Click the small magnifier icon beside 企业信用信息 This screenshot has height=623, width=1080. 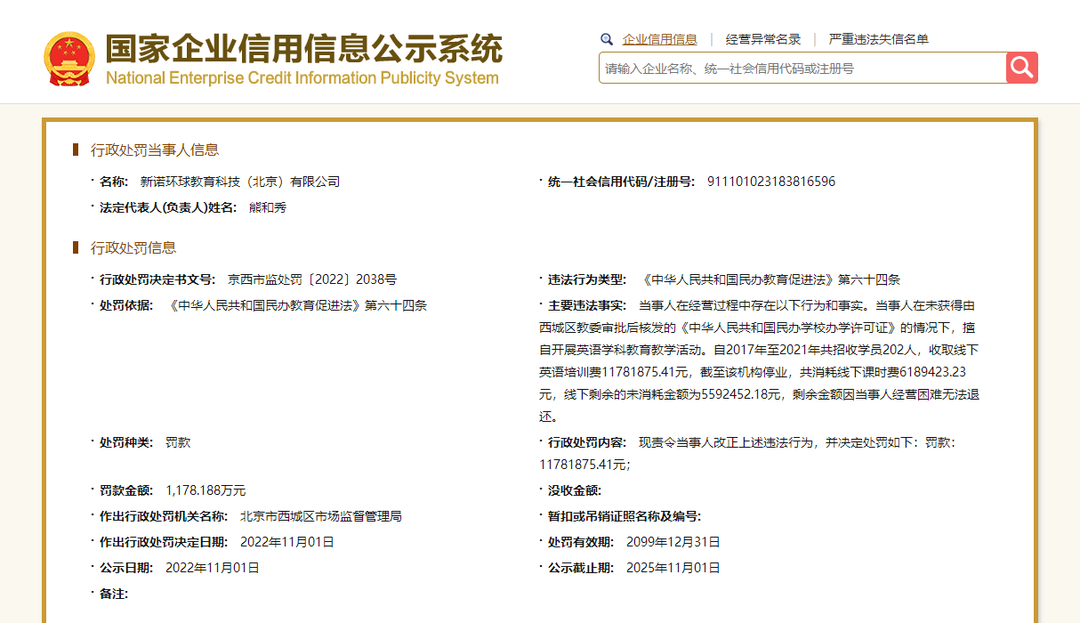click(606, 39)
